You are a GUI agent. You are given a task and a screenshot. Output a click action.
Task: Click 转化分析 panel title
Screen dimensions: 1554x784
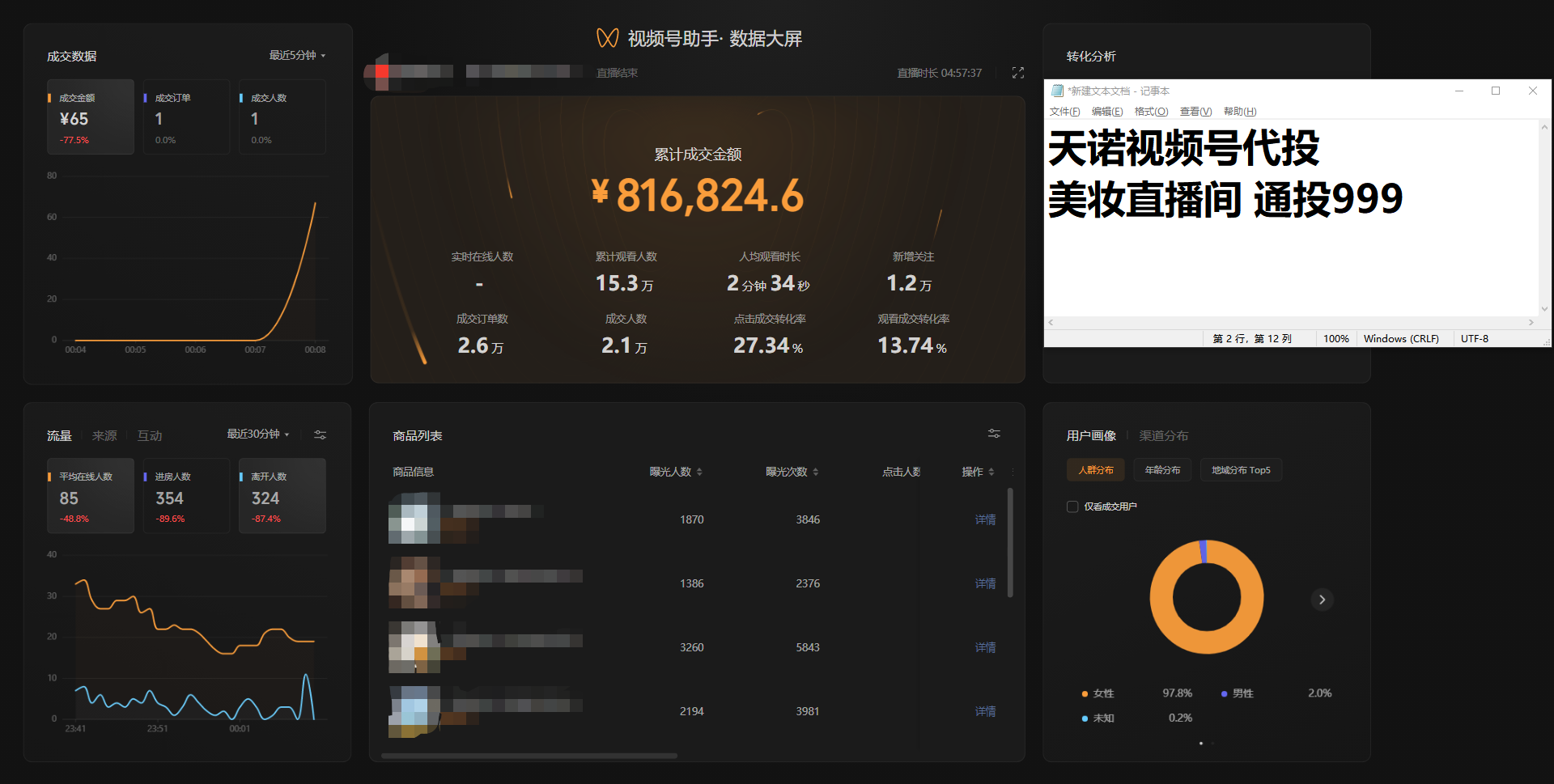pyautogui.click(x=1091, y=56)
